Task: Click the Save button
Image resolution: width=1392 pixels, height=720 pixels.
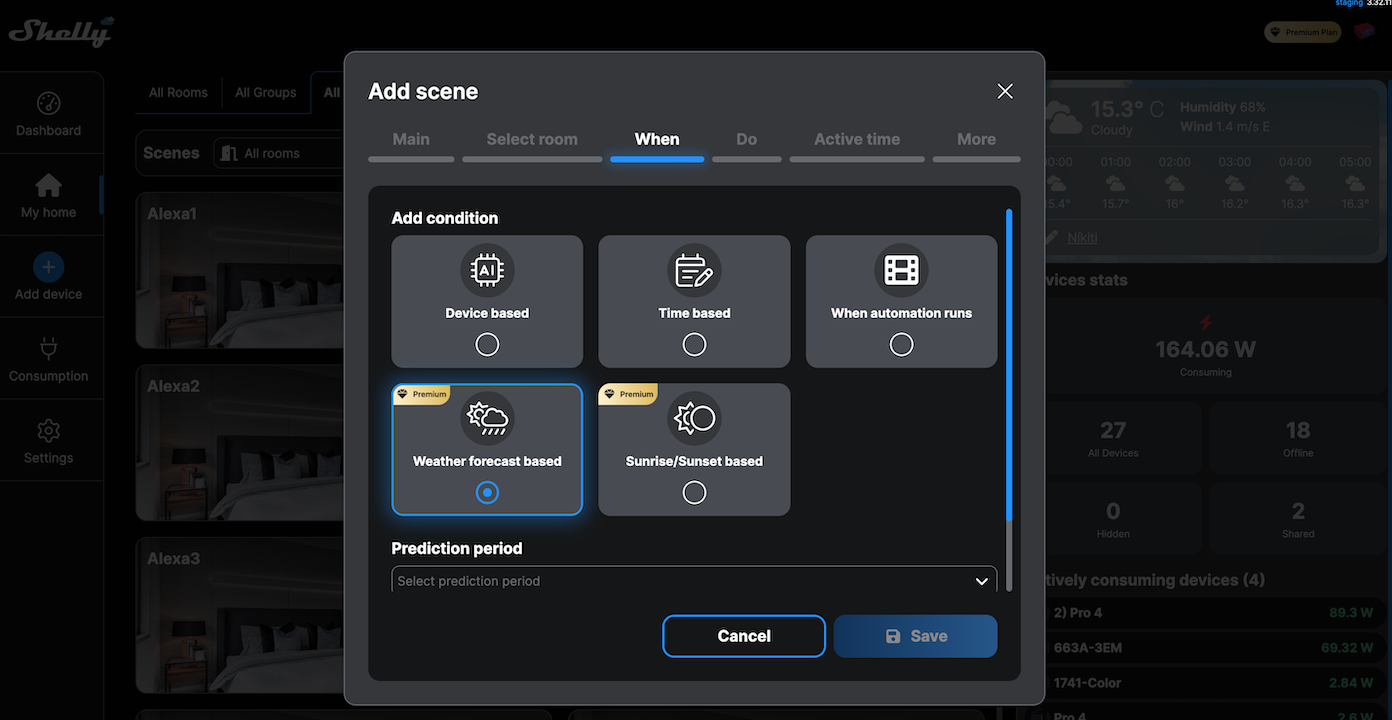Action: tap(915, 636)
